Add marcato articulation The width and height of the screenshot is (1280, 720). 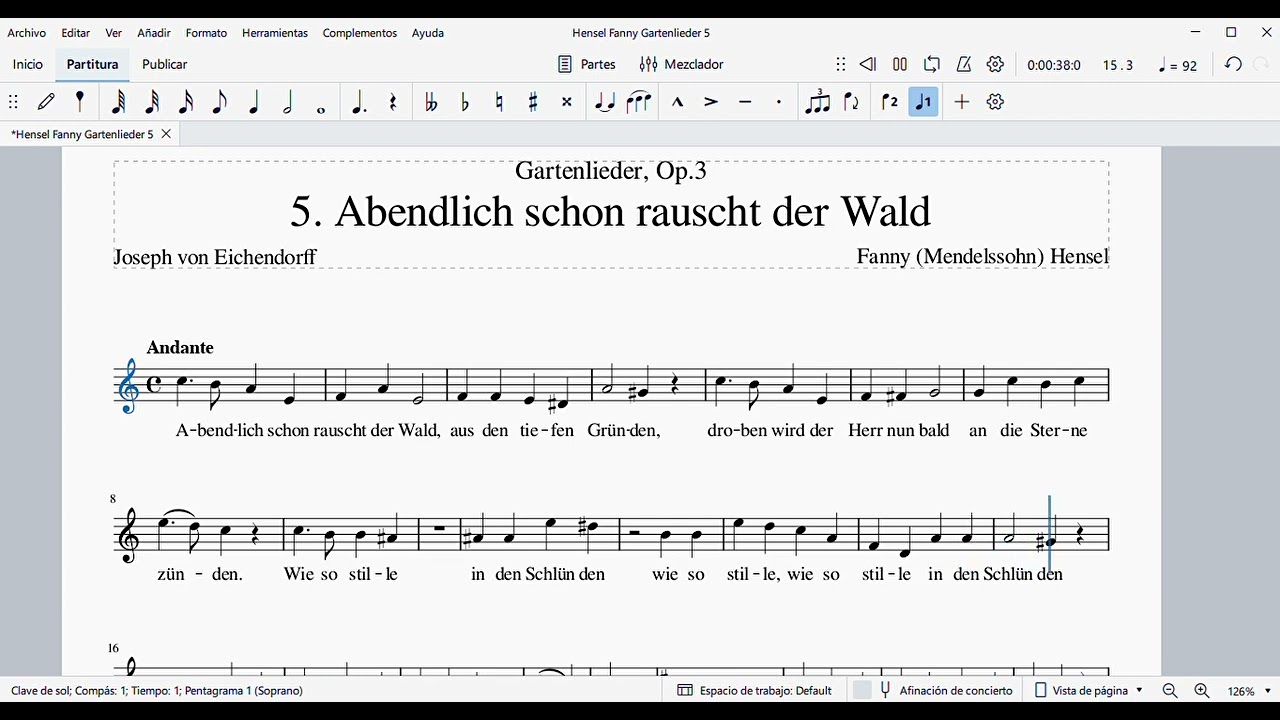point(677,102)
